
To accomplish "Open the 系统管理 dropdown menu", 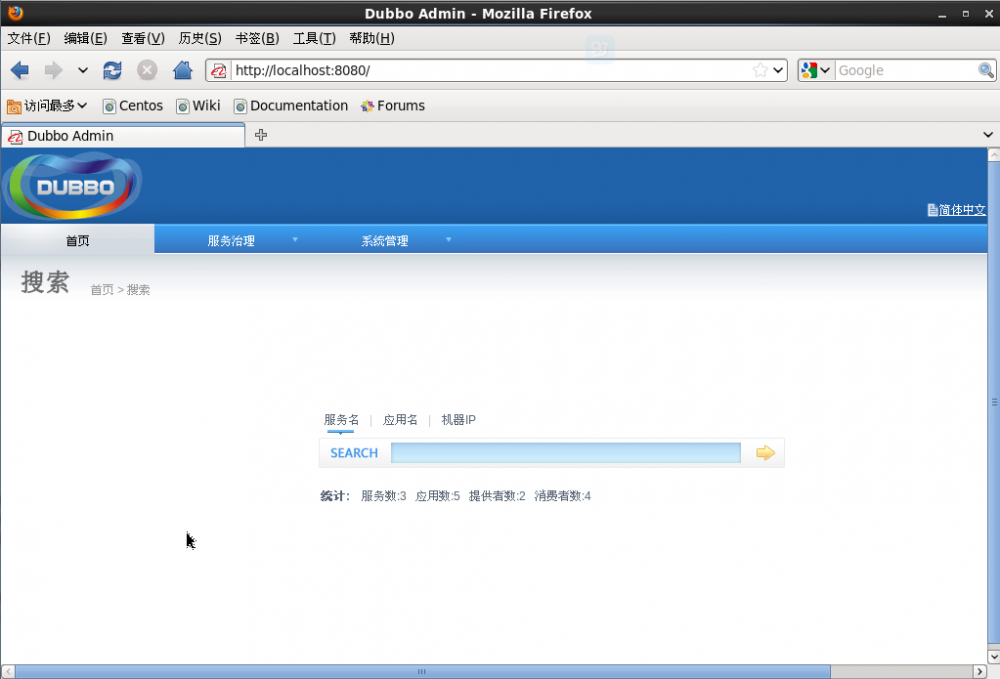I will [x=385, y=239].
